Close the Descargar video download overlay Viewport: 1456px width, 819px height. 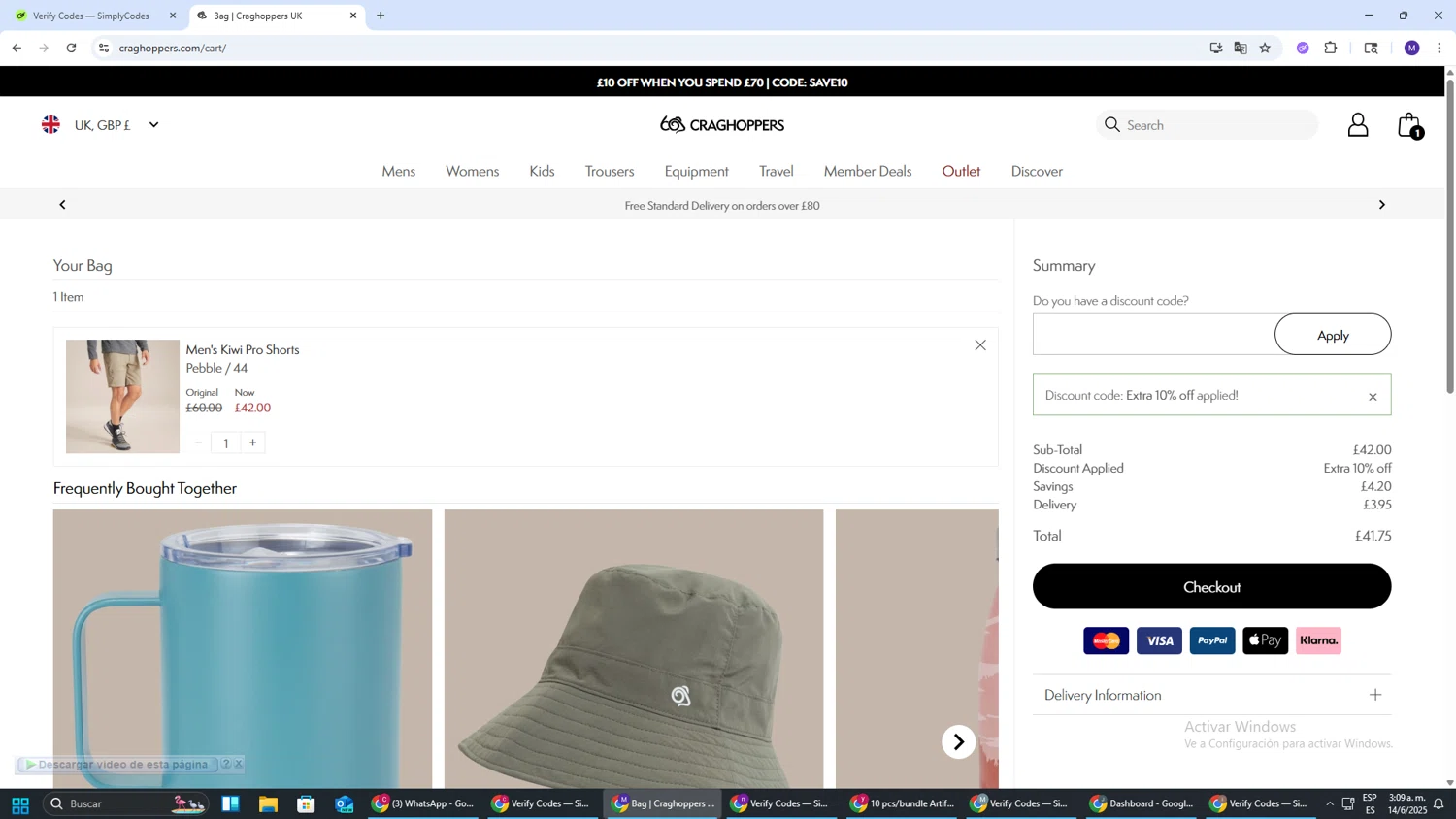[x=239, y=765]
